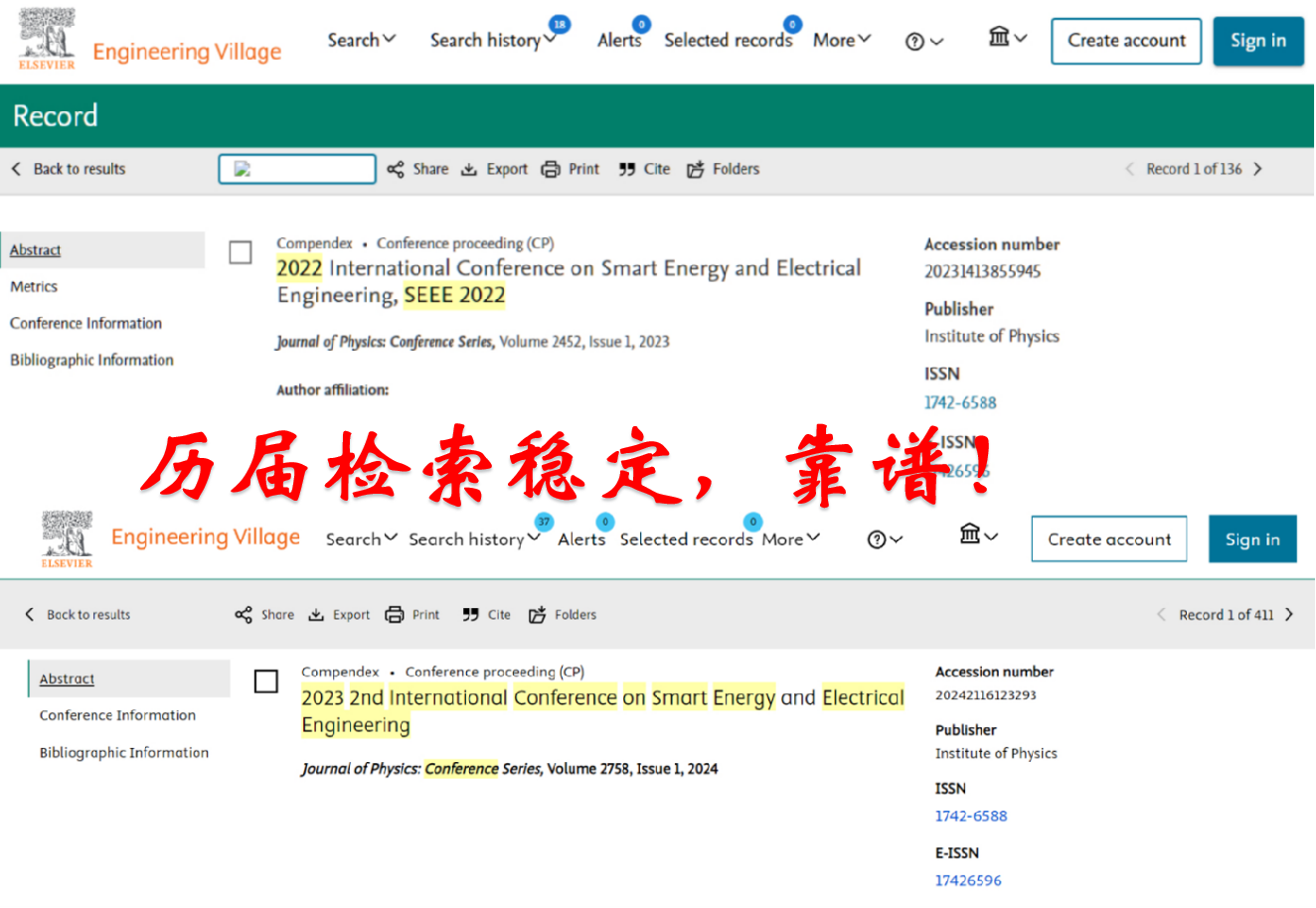This screenshot has height=908, width=1316.
Task: Open help question-mark menu in lower header
Action: [885, 539]
